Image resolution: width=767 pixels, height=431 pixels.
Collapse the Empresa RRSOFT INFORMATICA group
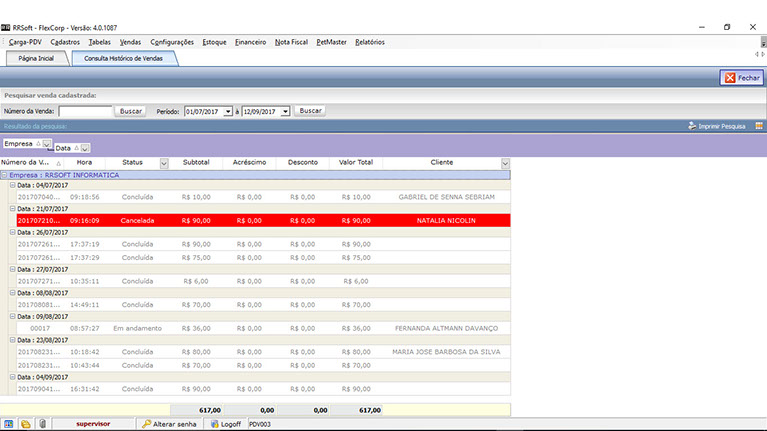click(5, 174)
